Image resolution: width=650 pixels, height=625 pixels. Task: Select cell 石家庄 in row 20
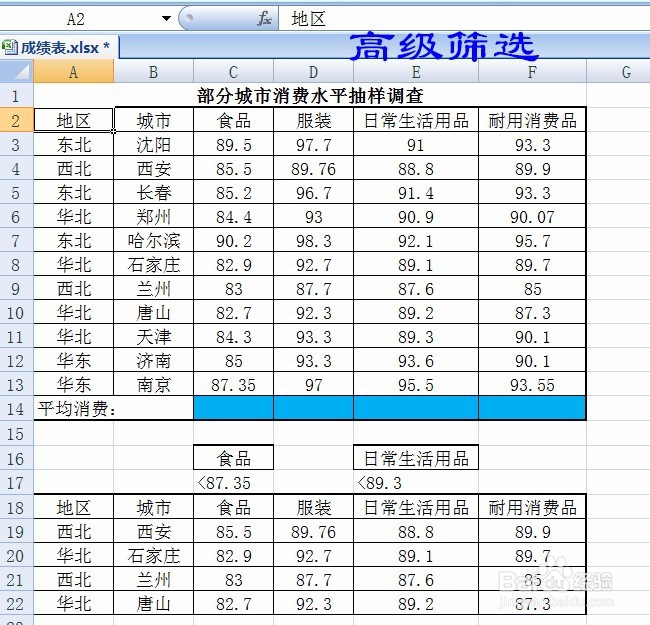(x=153, y=555)
